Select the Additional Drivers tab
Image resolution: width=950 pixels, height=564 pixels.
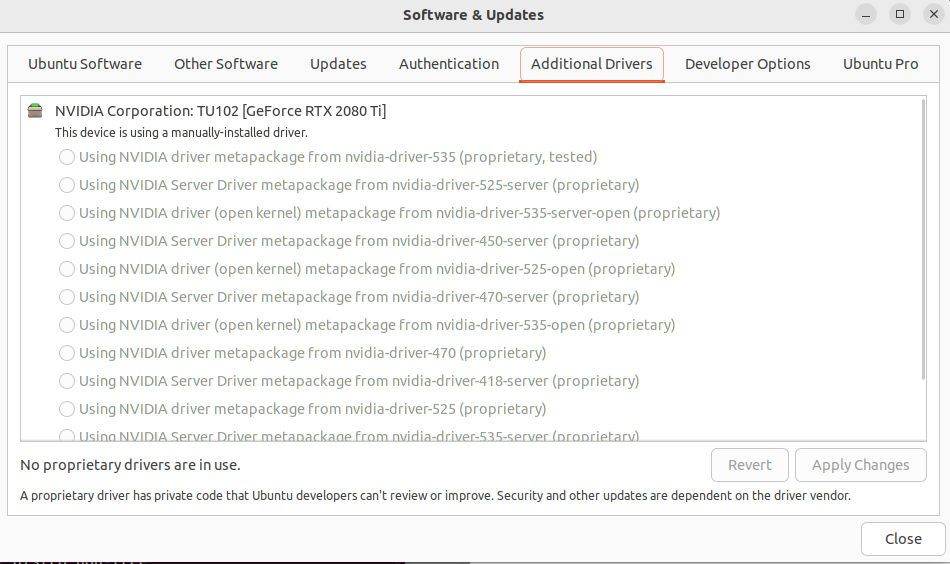click(x=592, y=64)
